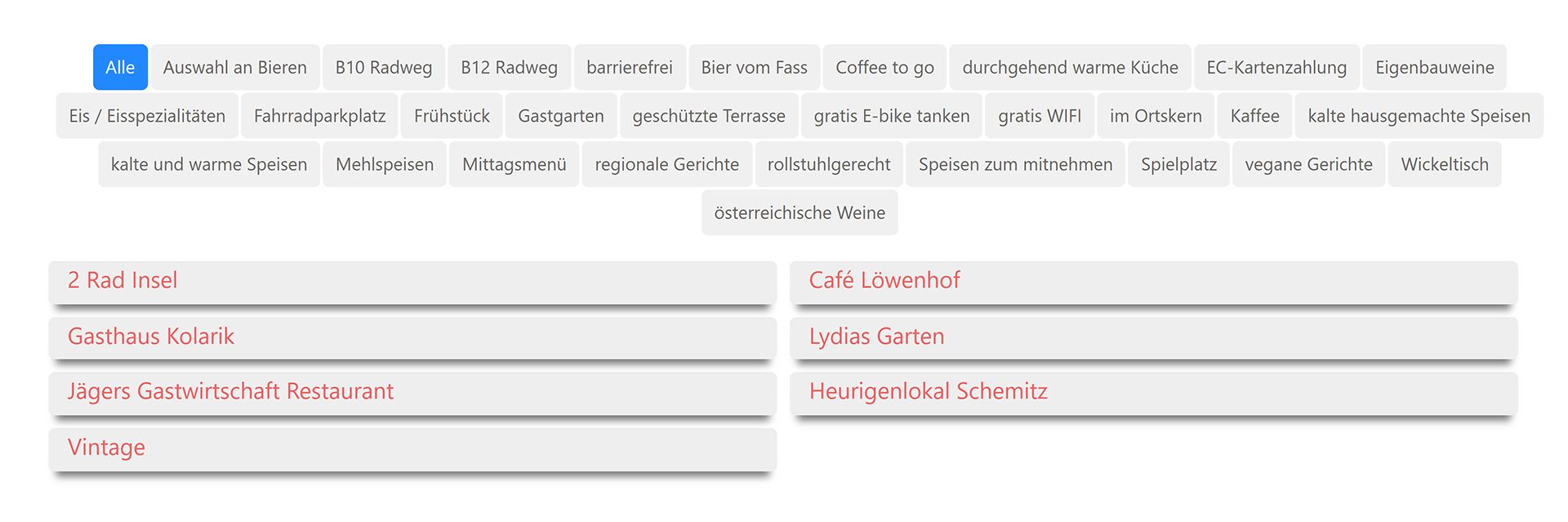
Task: Toggle the gratis WIFI filter
Action: pyautogui.click(x=1040, y=116)
